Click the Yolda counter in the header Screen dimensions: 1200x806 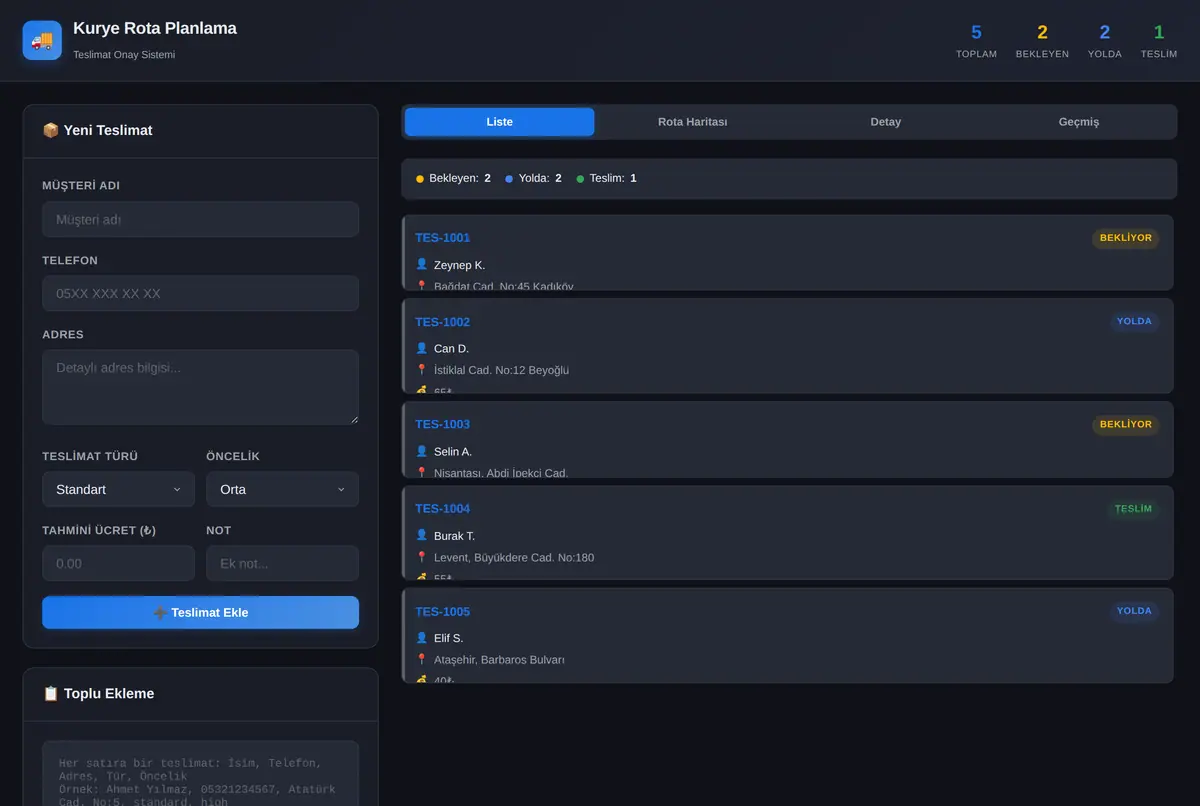click(x=1105, y=41)
